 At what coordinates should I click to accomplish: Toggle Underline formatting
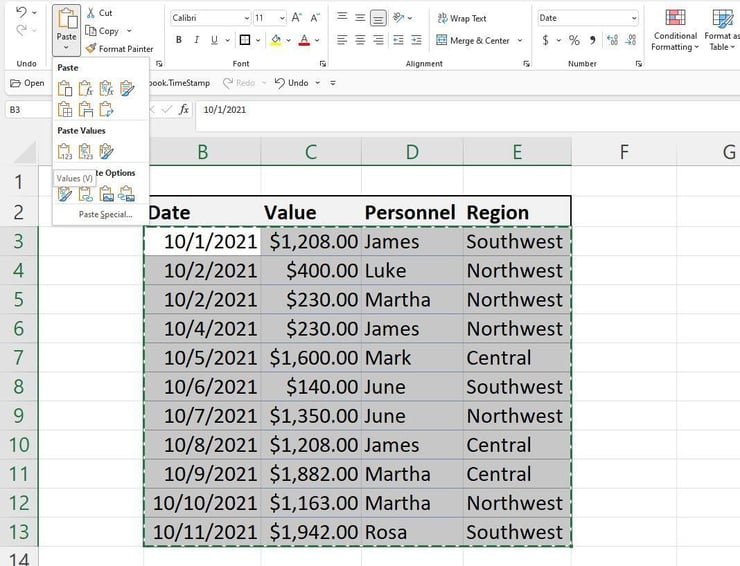point(214,40)
